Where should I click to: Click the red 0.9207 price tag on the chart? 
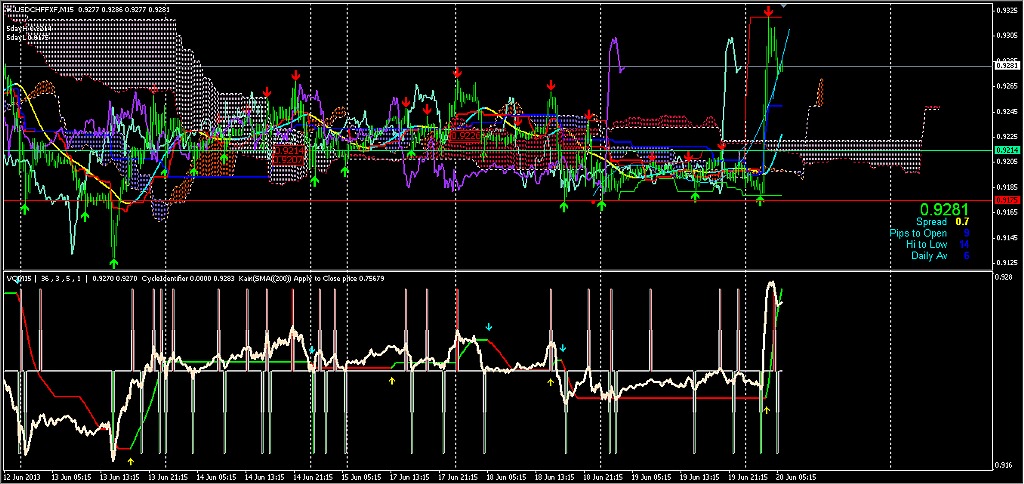tap(287, 159)
